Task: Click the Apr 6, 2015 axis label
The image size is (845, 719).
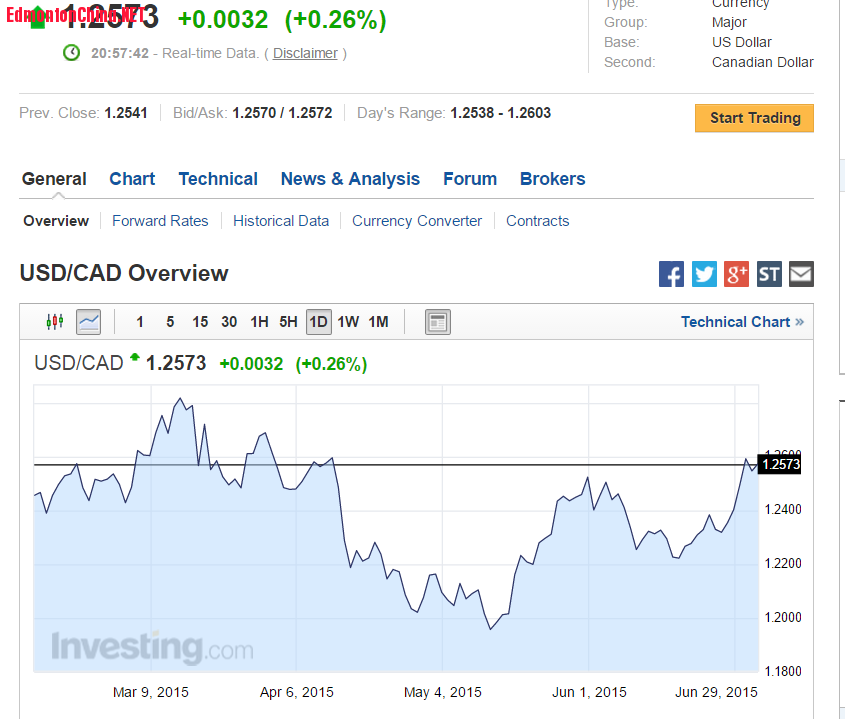Action: [x=297, y=692]
